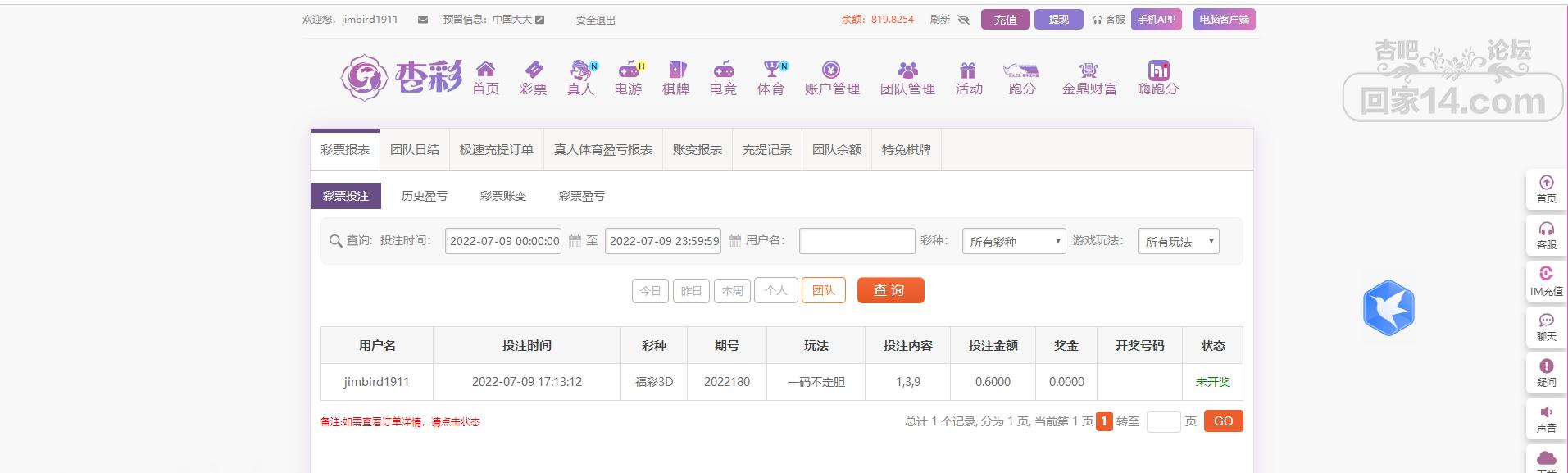Click the 杏彩 site logo

pyautogui.click(x=401, y=78)
